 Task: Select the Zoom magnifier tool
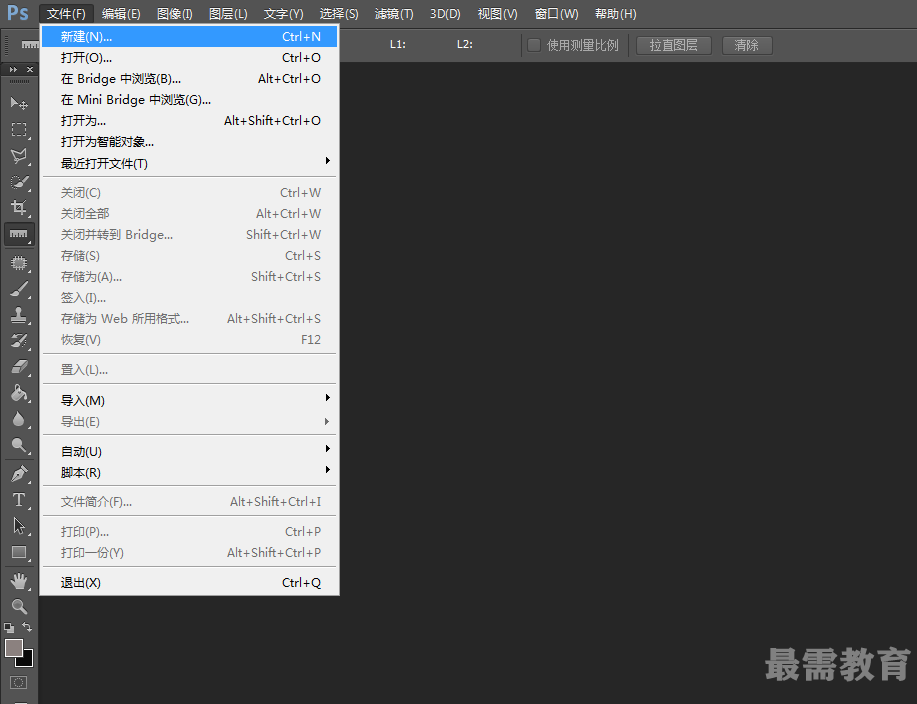pos(19,606)
